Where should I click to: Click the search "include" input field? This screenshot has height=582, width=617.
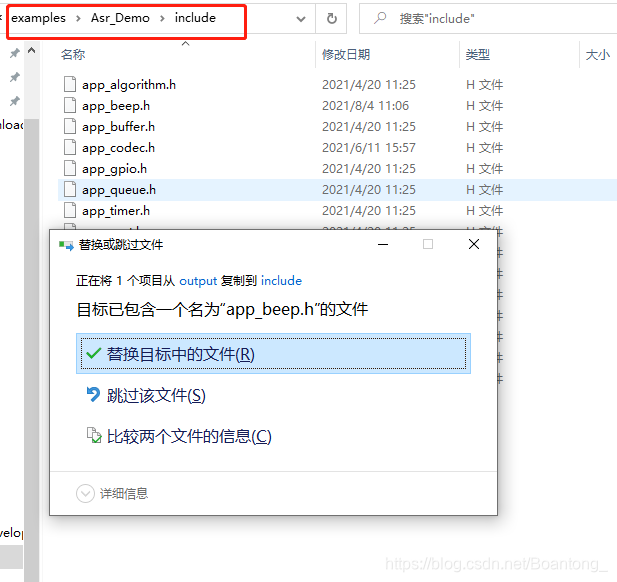click(x=488, y=18)
